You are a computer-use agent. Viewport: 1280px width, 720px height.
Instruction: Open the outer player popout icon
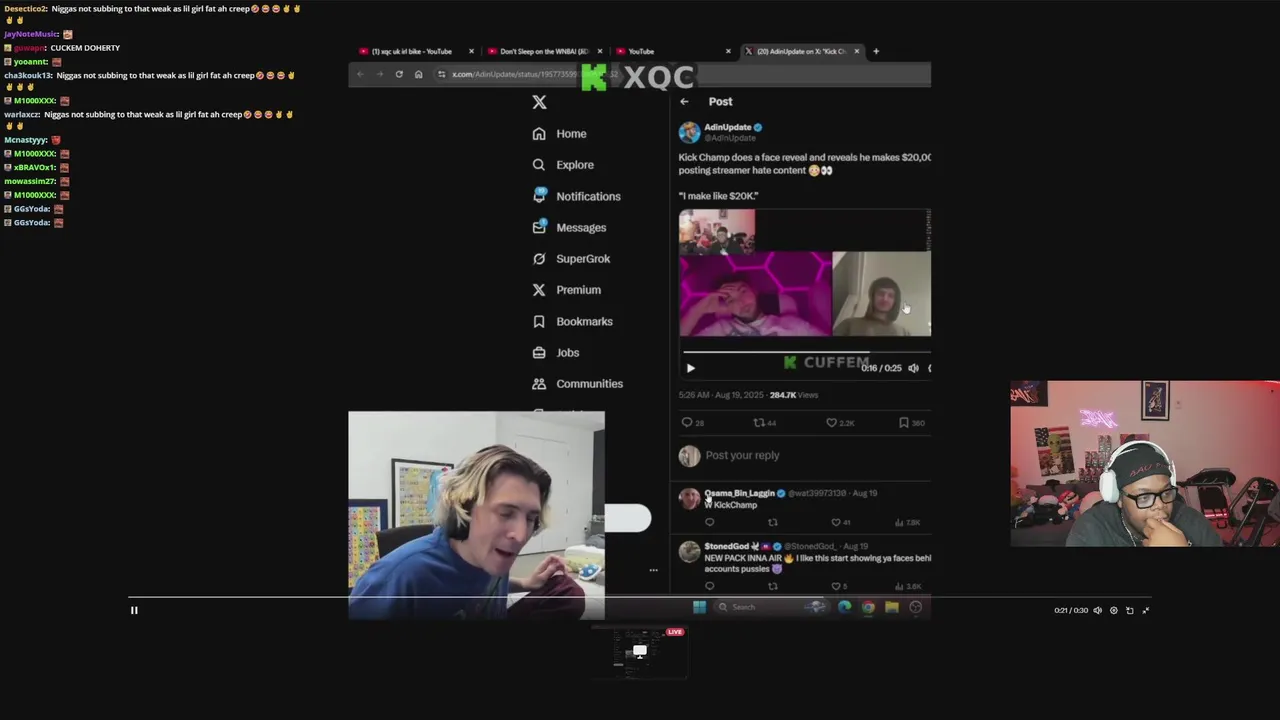click(1130, 610)
